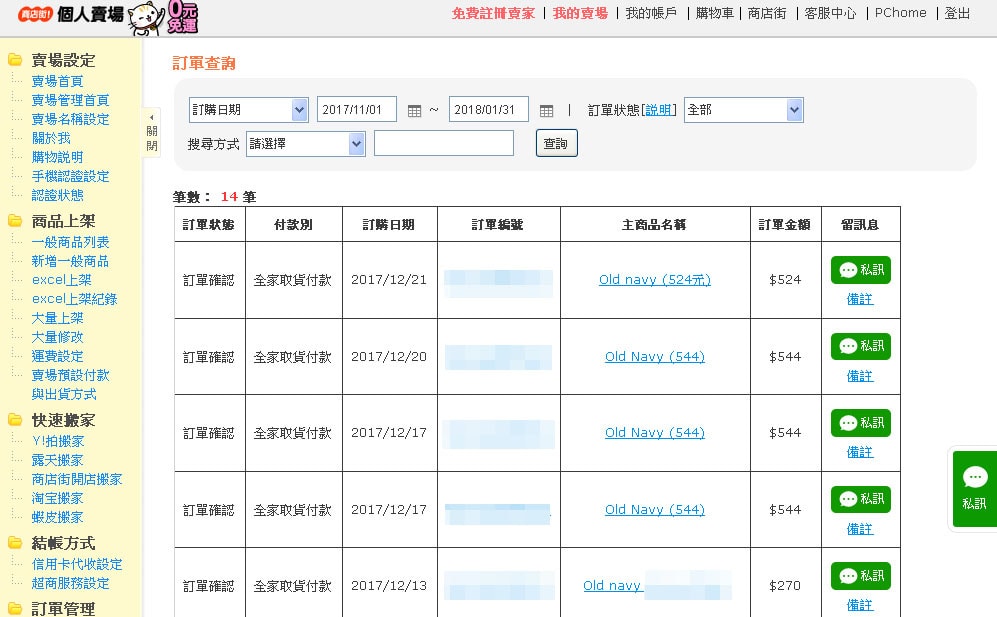The image size is (997, 617).
Task: Open 商店街開店搬家 in sidebar
Action: pyautogui.click(x=76, y=480)
